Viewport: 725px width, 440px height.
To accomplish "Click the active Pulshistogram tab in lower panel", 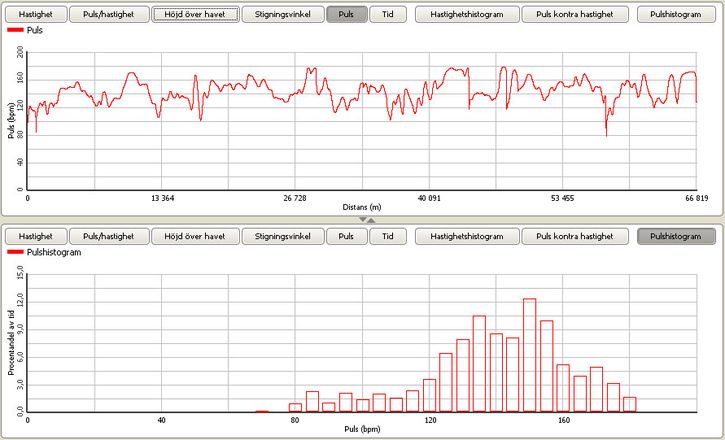I will point(676,236).
